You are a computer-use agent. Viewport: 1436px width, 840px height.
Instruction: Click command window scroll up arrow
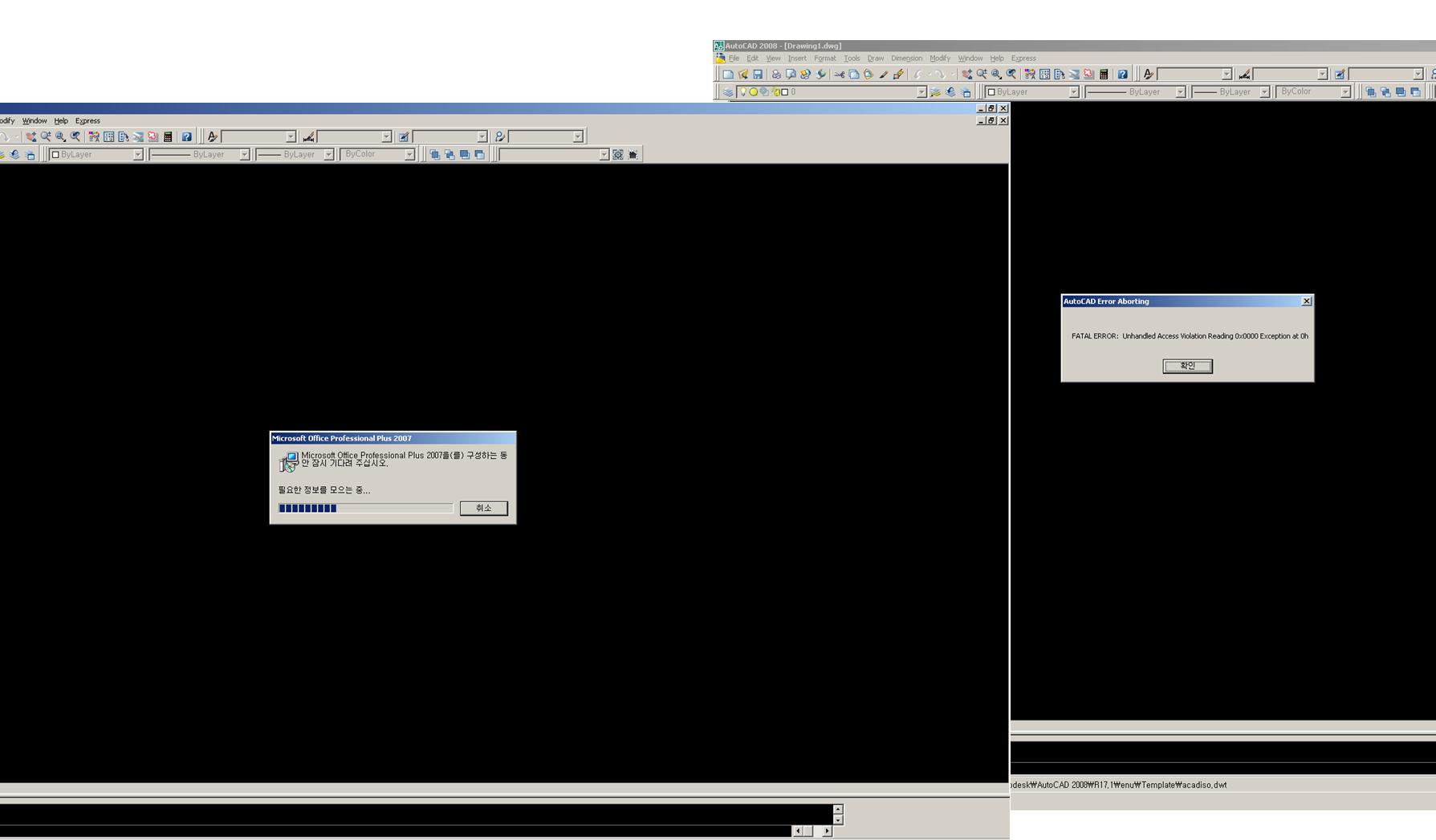838,810
